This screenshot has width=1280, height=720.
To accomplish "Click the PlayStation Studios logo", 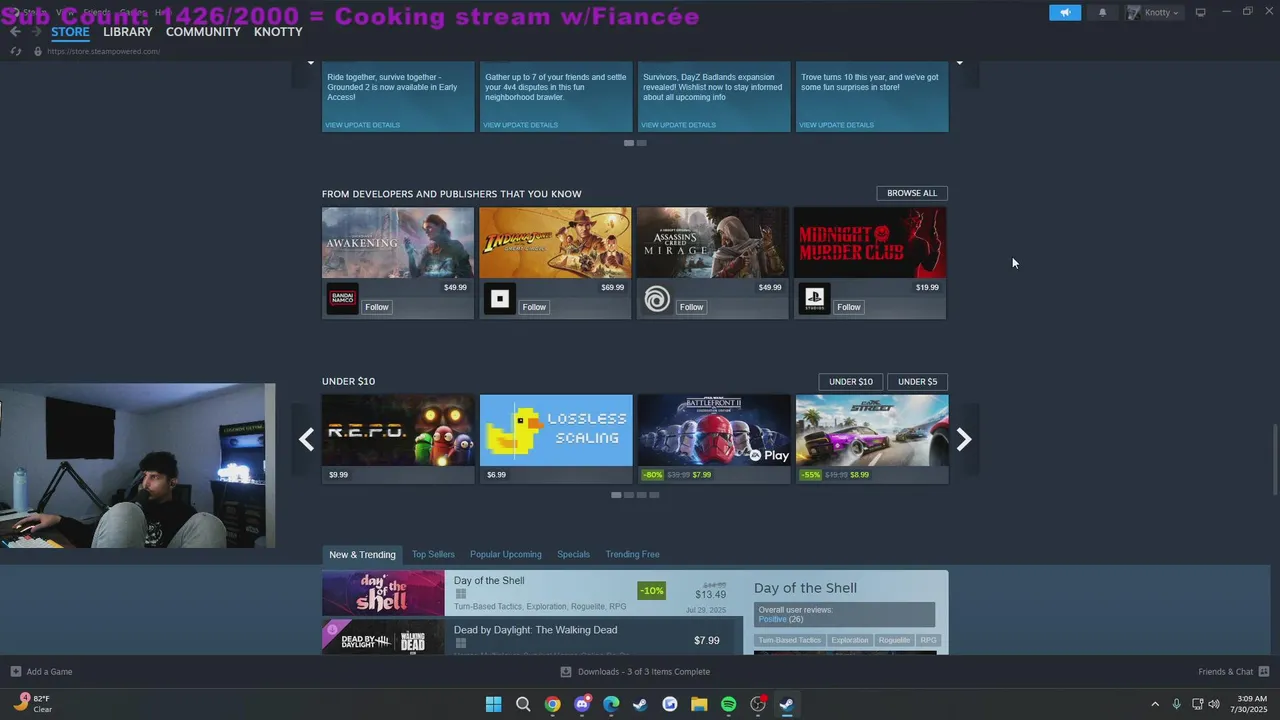I will [814, 299].
